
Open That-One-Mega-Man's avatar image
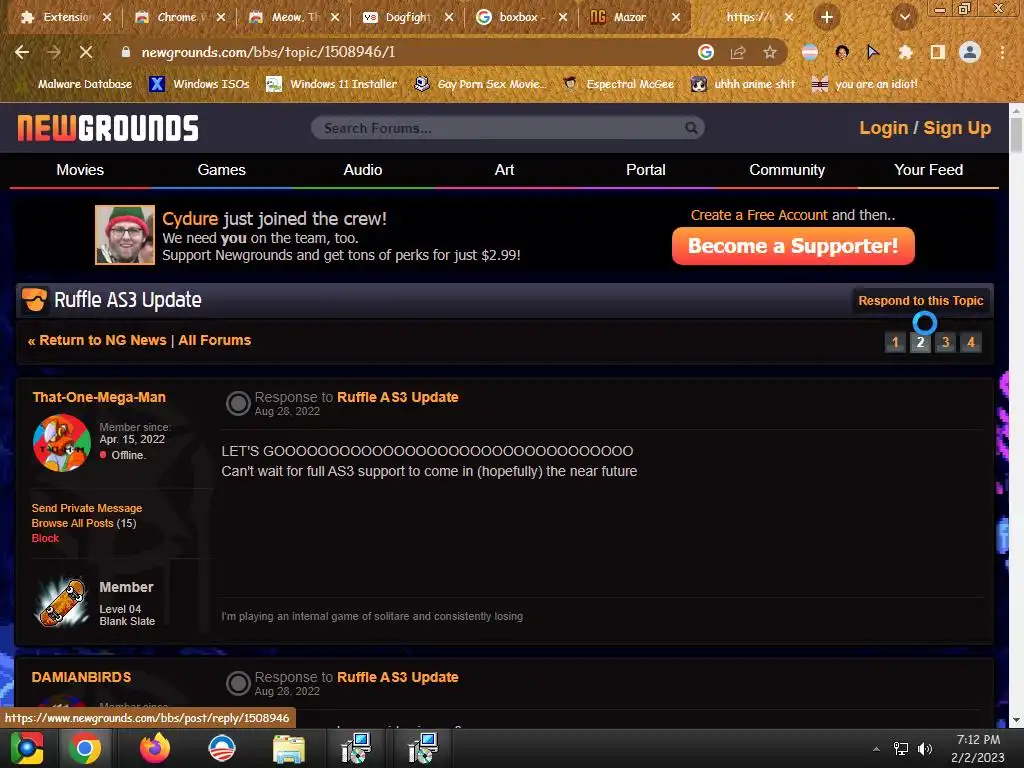(61, 443)
